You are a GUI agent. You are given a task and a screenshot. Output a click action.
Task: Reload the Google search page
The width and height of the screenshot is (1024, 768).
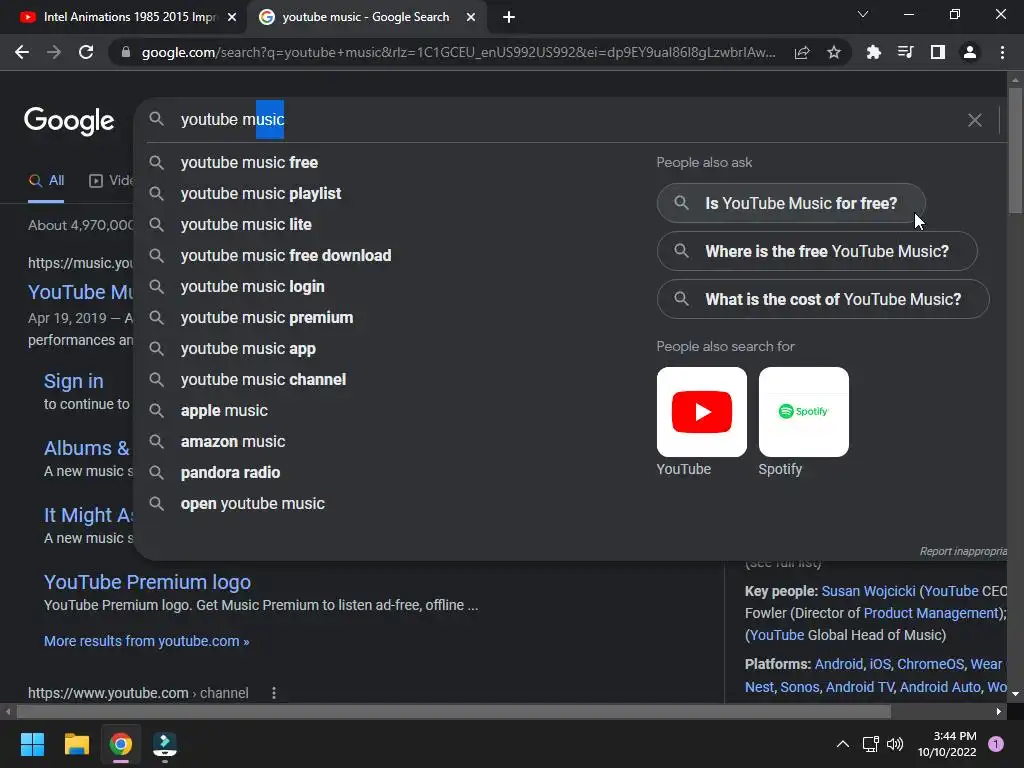pos(86,52)
